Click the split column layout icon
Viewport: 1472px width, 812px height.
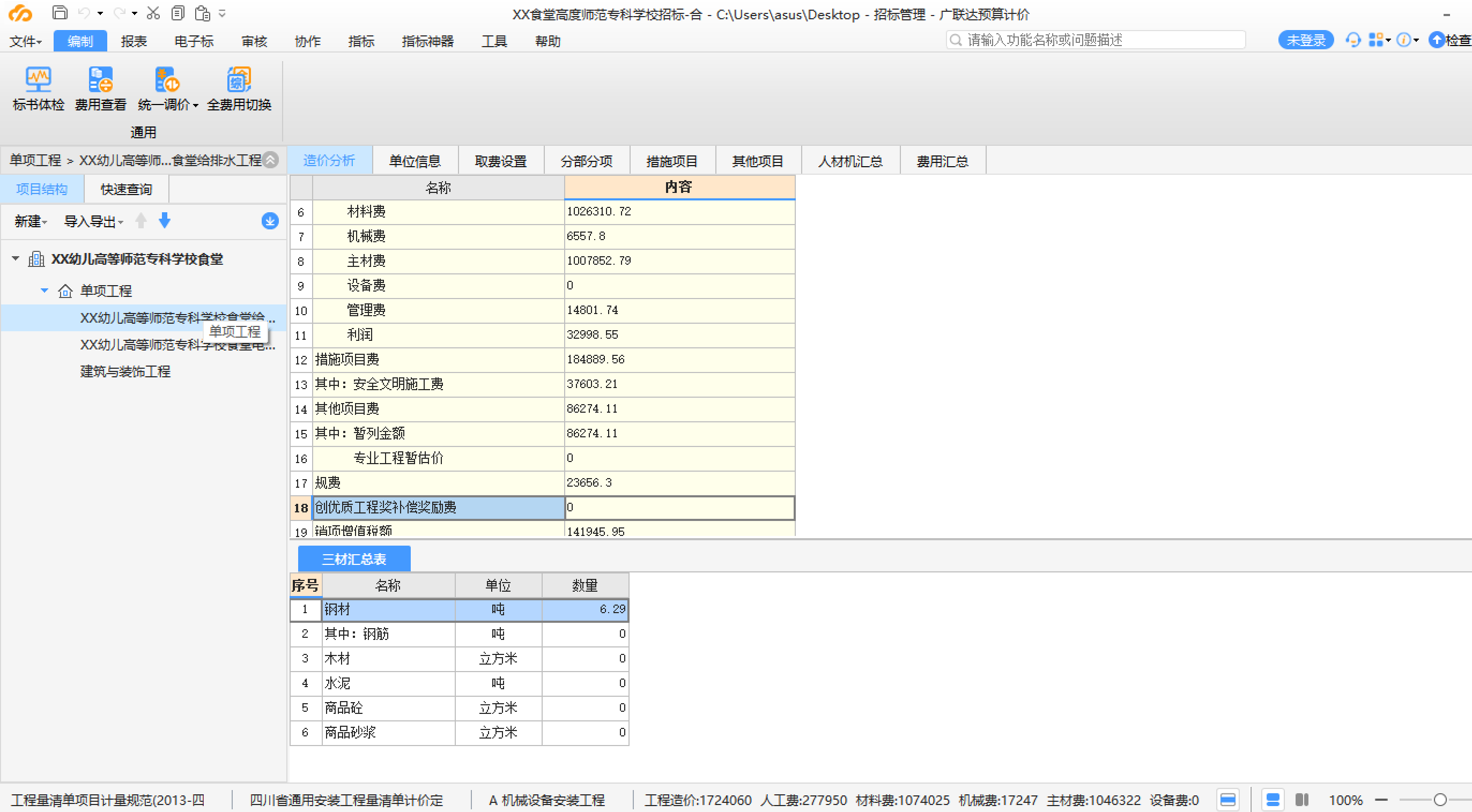pos(1301,800)
